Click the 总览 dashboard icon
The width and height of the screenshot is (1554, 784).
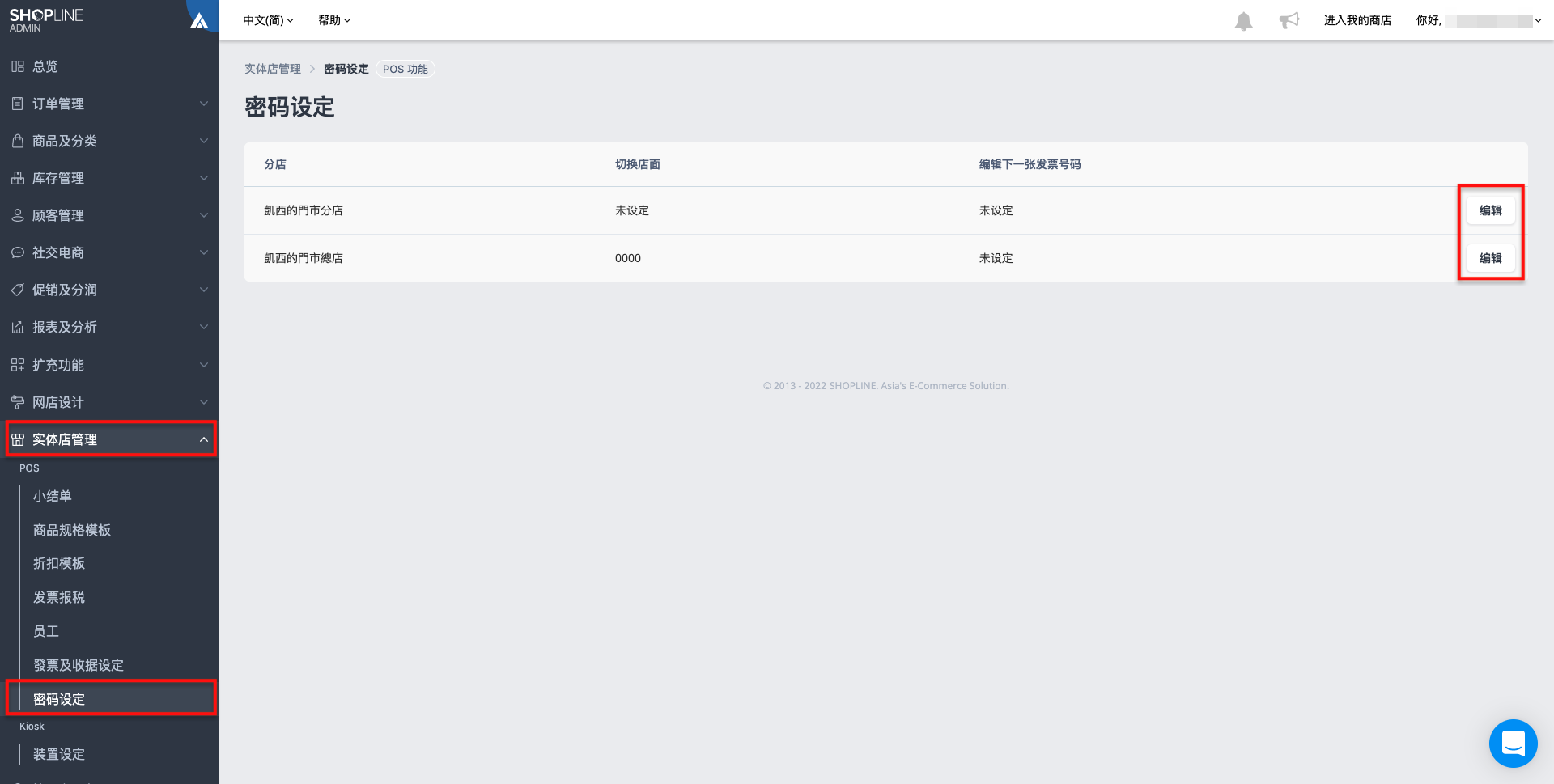point(18,66)
